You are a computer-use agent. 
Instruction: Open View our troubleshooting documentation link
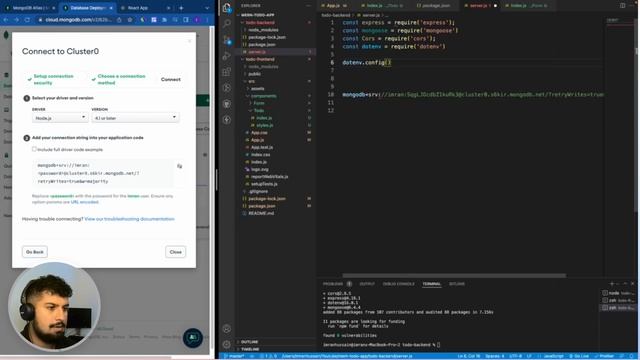click(129, 219)
